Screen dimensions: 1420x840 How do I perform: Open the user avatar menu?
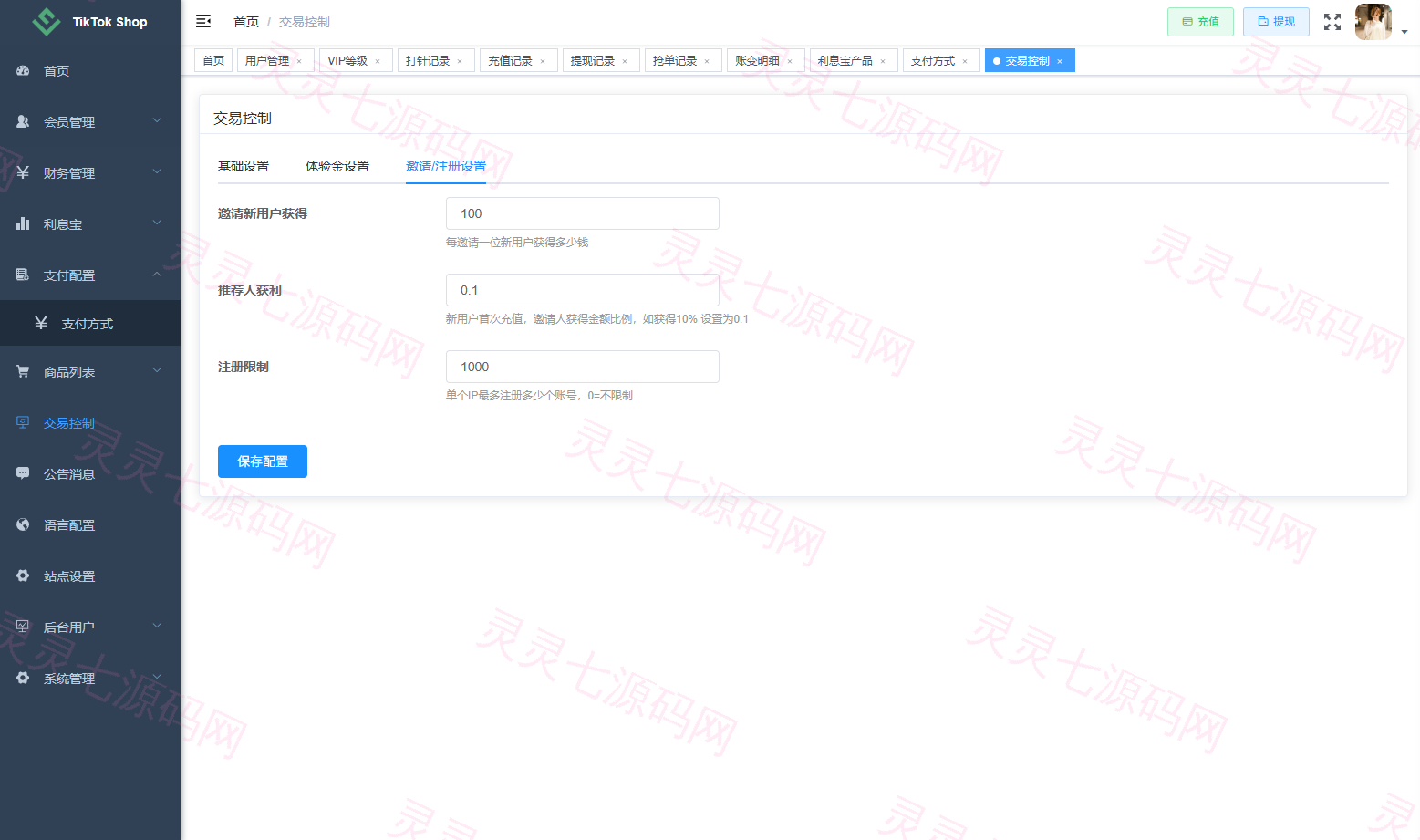tap(1373, 22)
